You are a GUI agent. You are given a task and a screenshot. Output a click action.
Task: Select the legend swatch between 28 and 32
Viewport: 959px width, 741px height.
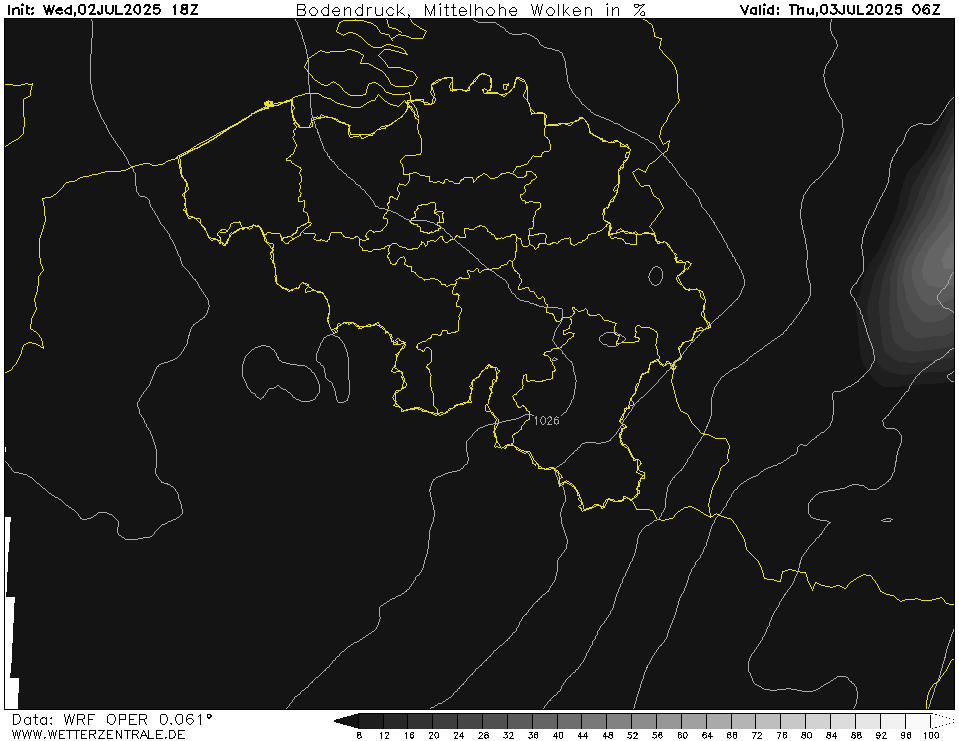495,721
